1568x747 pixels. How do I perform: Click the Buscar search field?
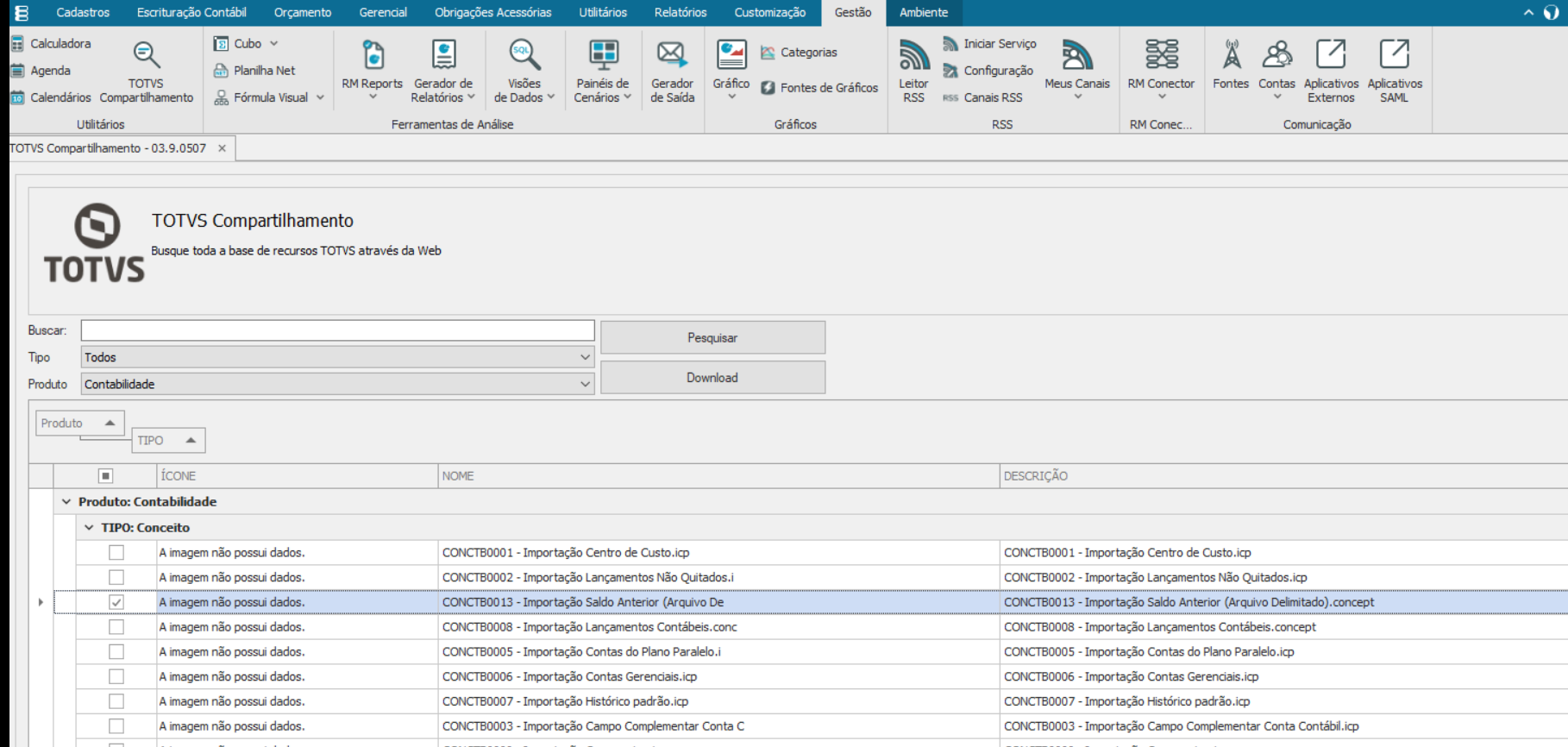coord(337,330)
